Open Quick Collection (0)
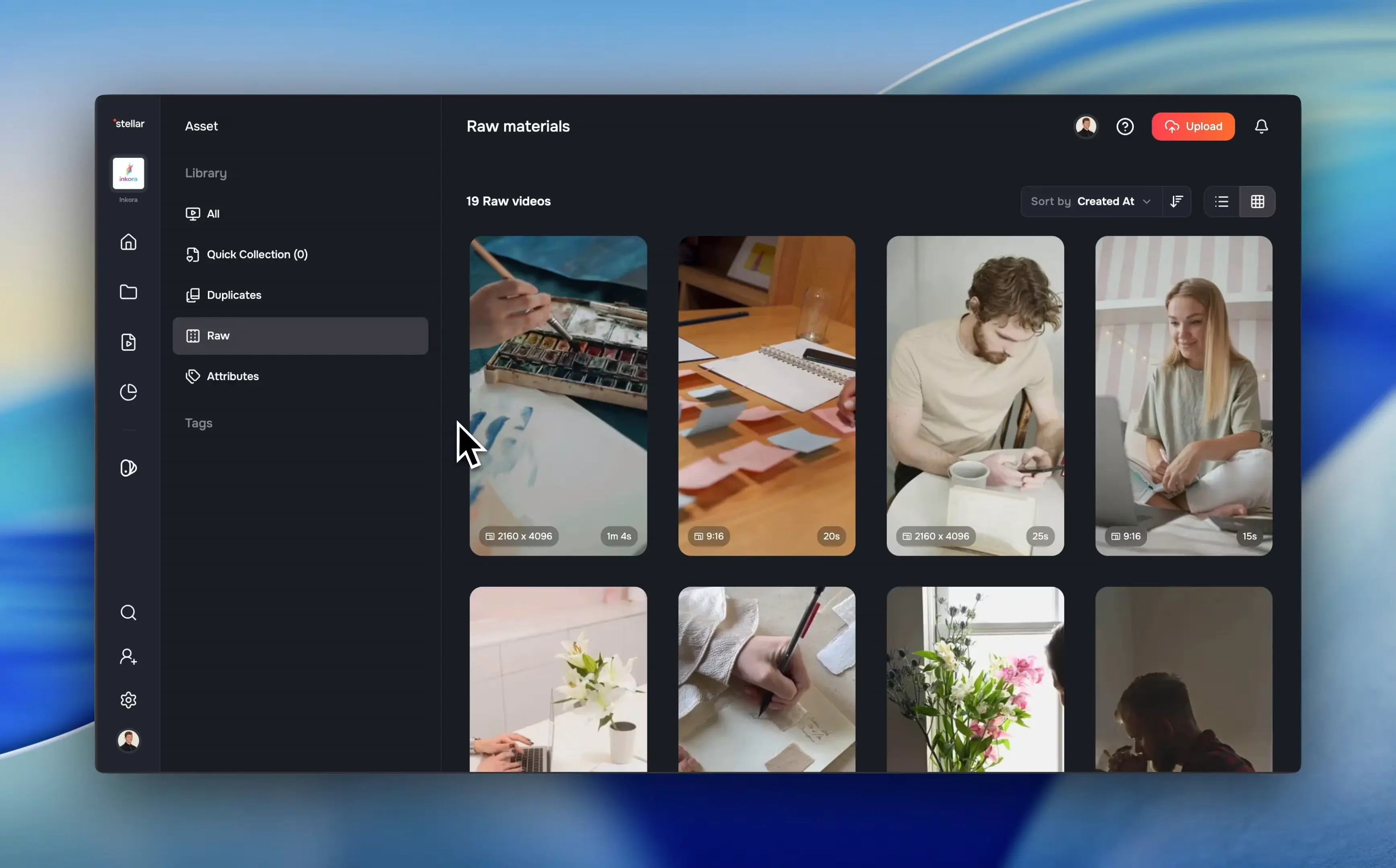This screenshot has width=1396, height=868. point(300,254)
